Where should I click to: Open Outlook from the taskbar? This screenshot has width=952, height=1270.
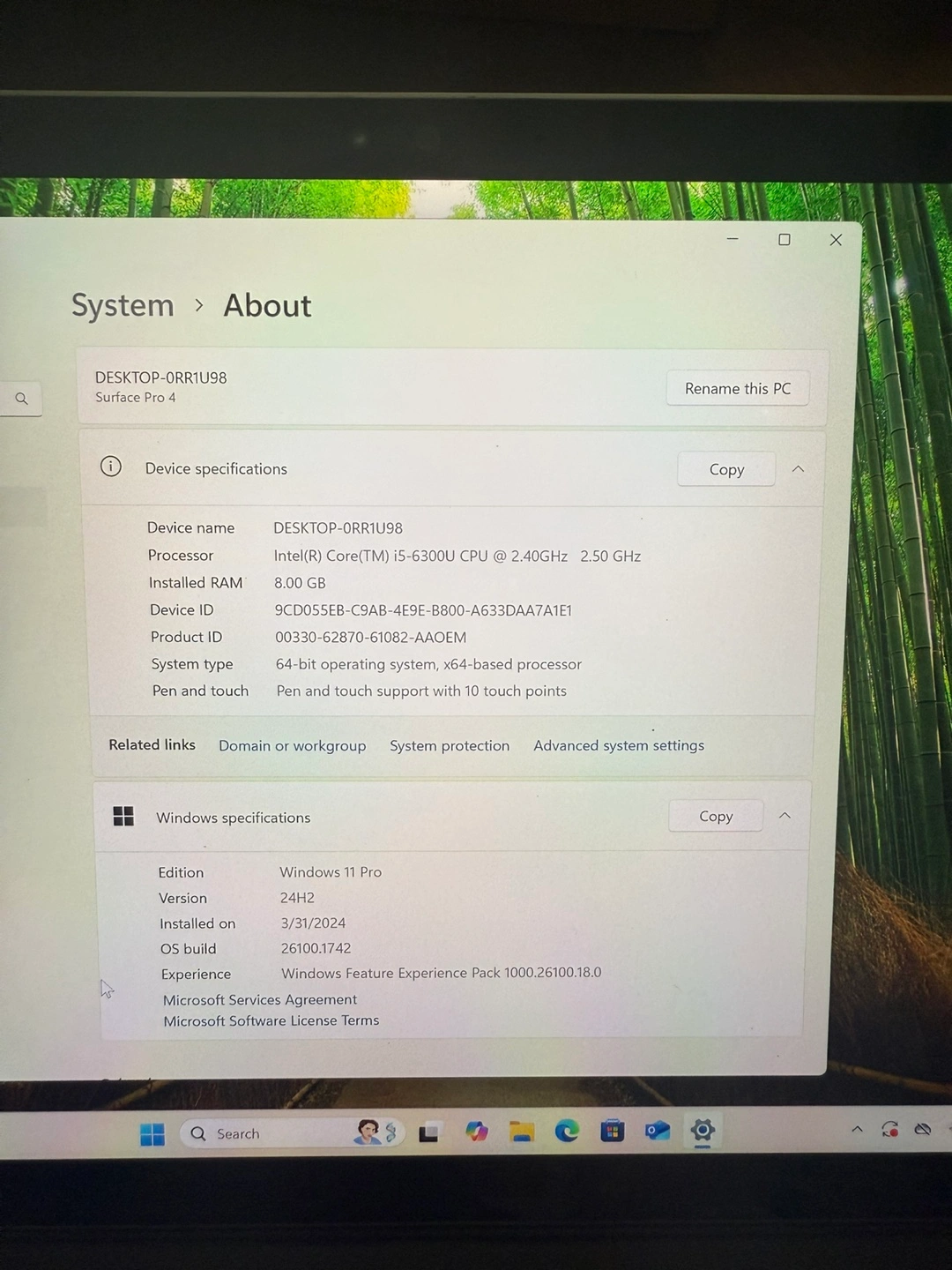pyautogui.click(x=658, y=1131)
